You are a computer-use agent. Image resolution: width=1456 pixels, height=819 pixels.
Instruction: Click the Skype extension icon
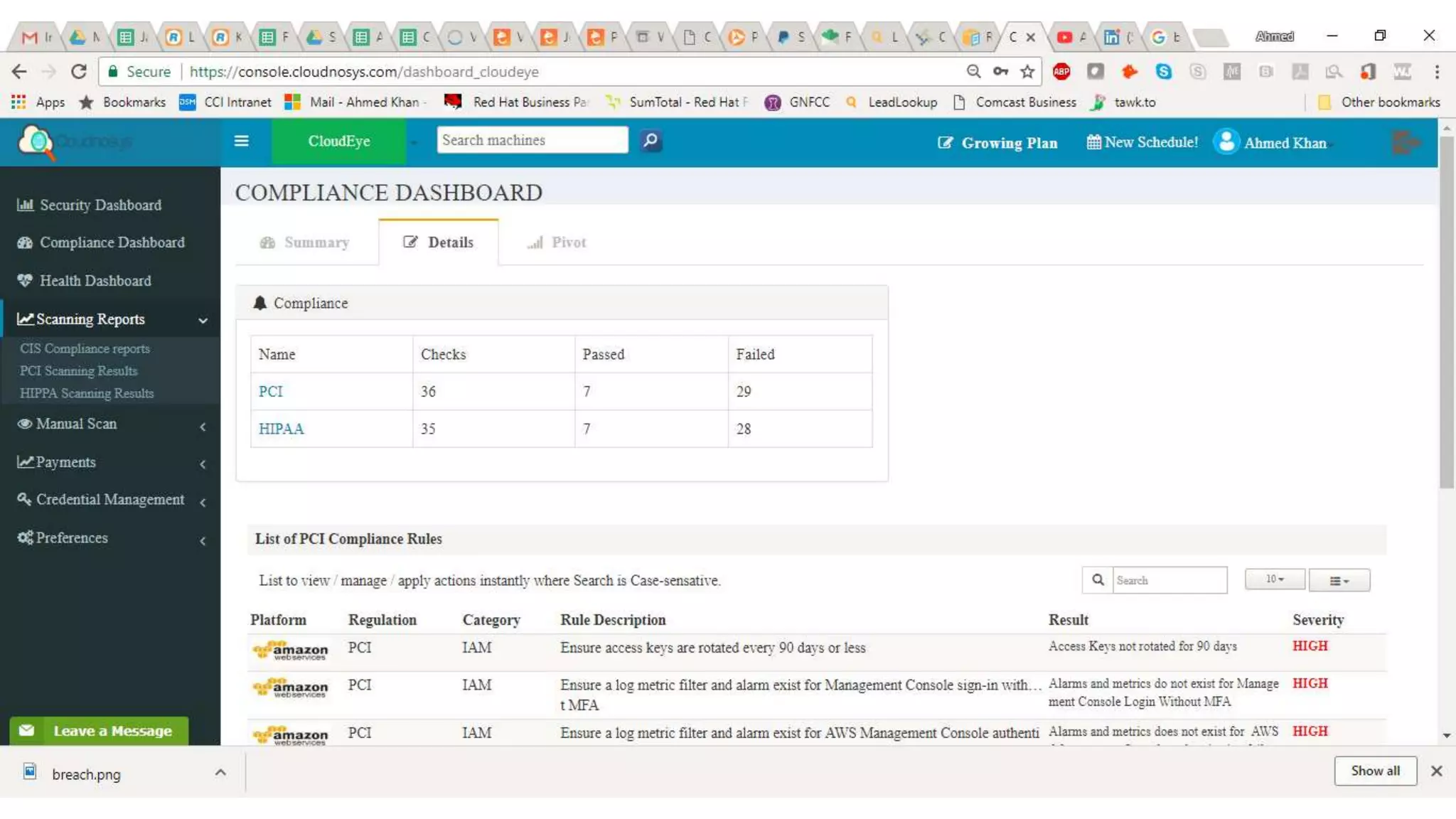pos(1164,71)
